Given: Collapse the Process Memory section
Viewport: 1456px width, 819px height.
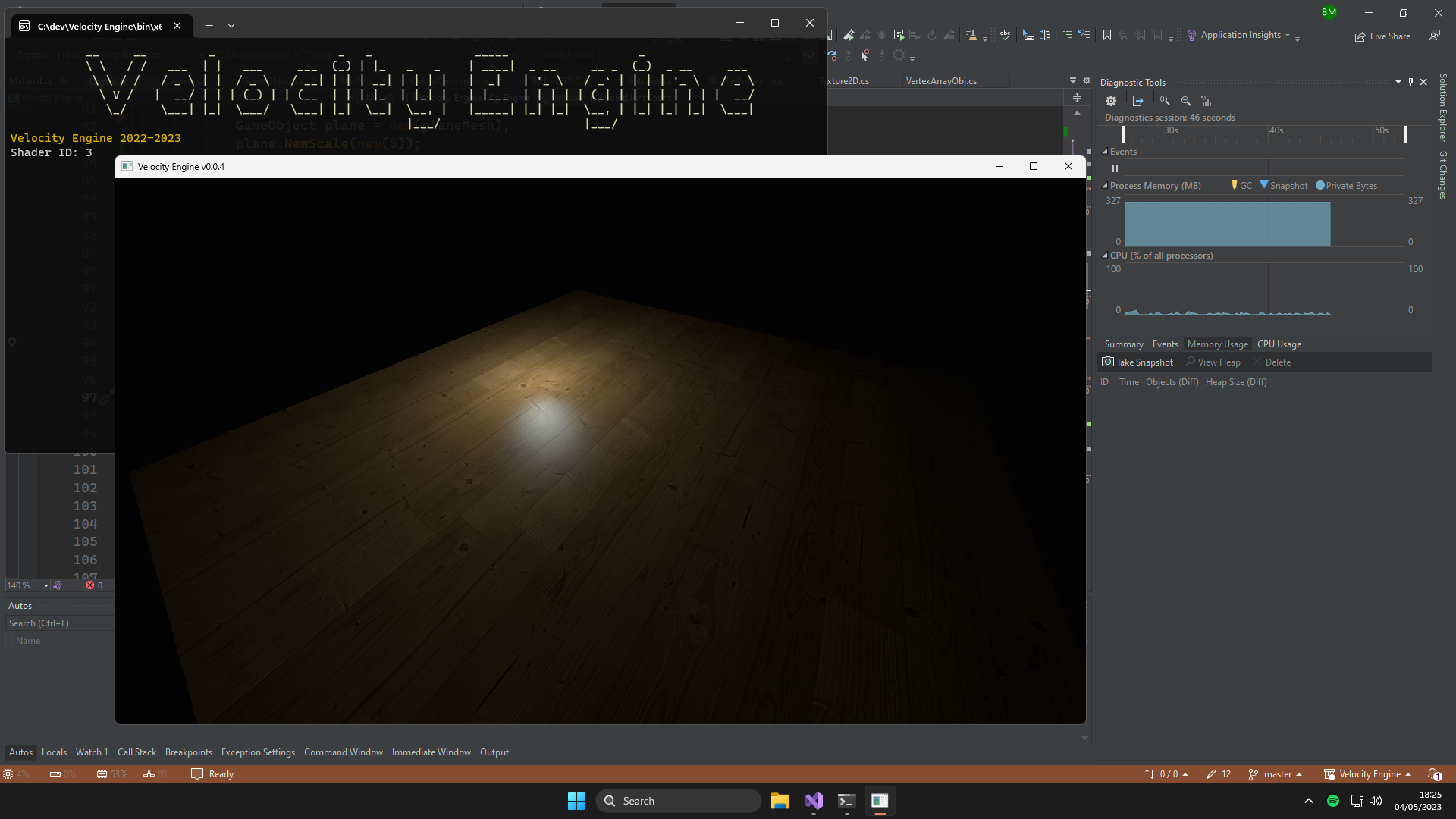Looking at the screenshot, I should (1105, 186).
